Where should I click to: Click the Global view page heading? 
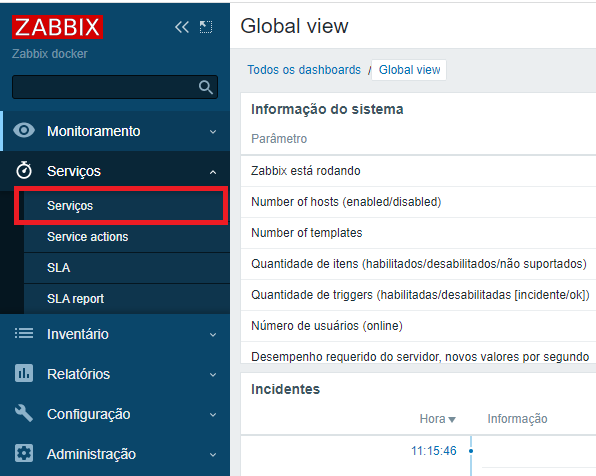[x=295, y=26]
